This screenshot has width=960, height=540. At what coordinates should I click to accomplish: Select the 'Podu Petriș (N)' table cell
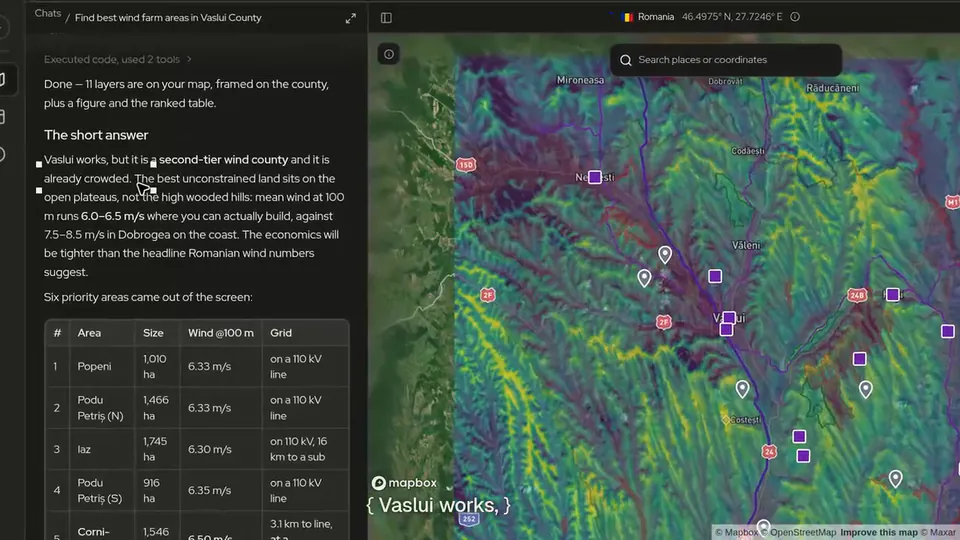click(100, 408)
